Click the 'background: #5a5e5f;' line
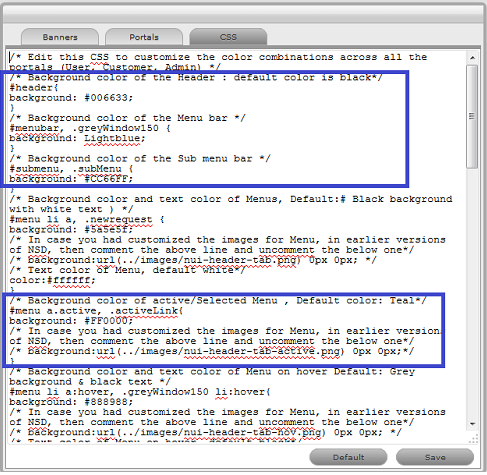This screenshot has height=475, width=487. click(x=71, y=230)
